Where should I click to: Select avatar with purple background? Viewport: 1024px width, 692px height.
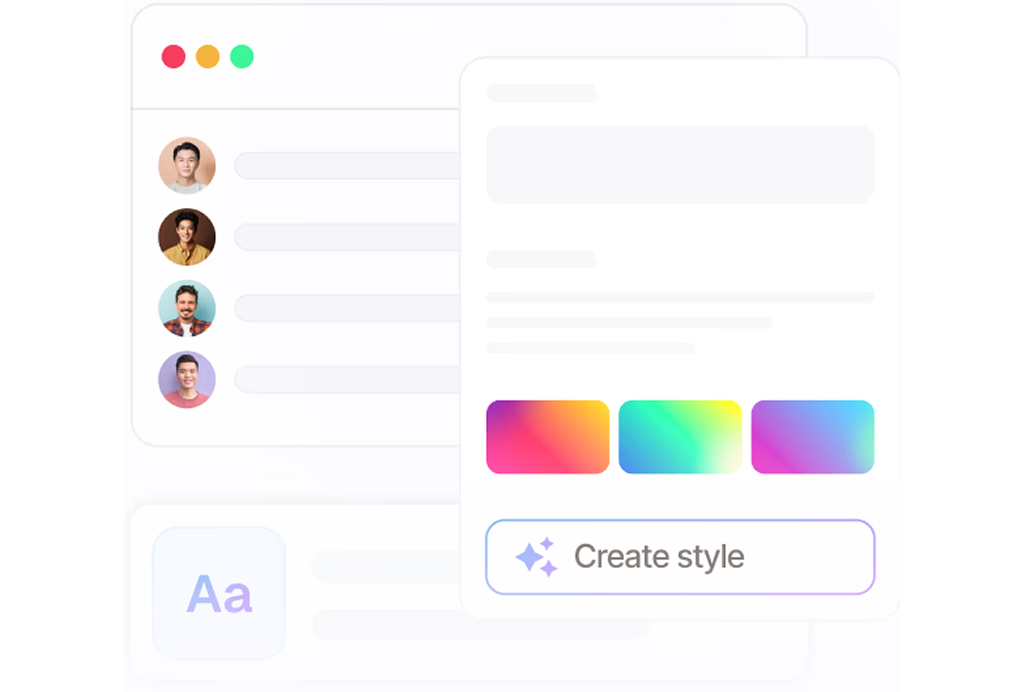click(187, 380)
